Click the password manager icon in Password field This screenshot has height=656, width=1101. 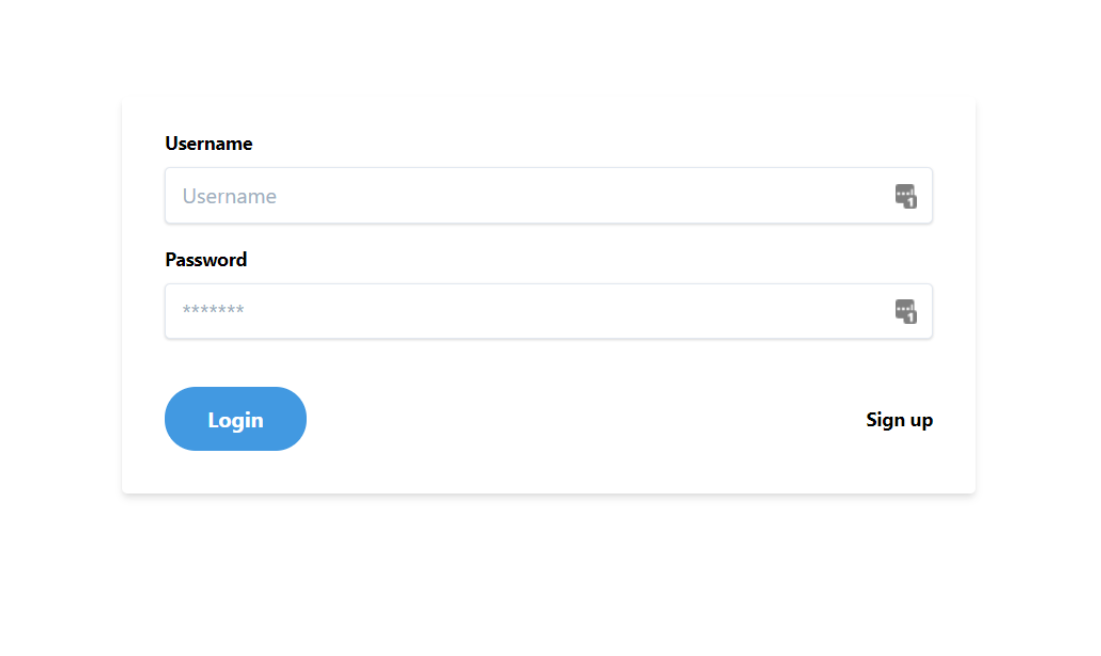905,311
